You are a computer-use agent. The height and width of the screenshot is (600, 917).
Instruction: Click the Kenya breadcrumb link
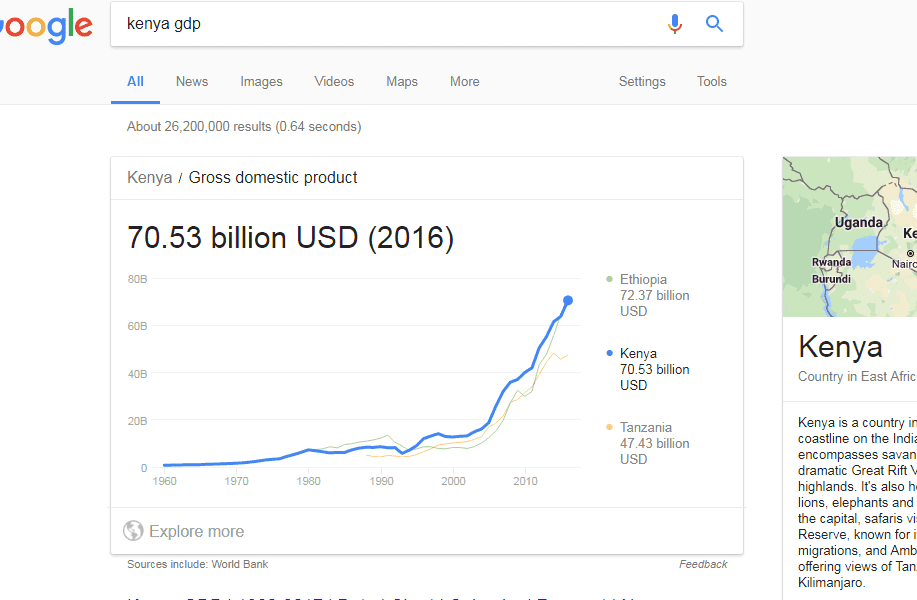(150, 178)
